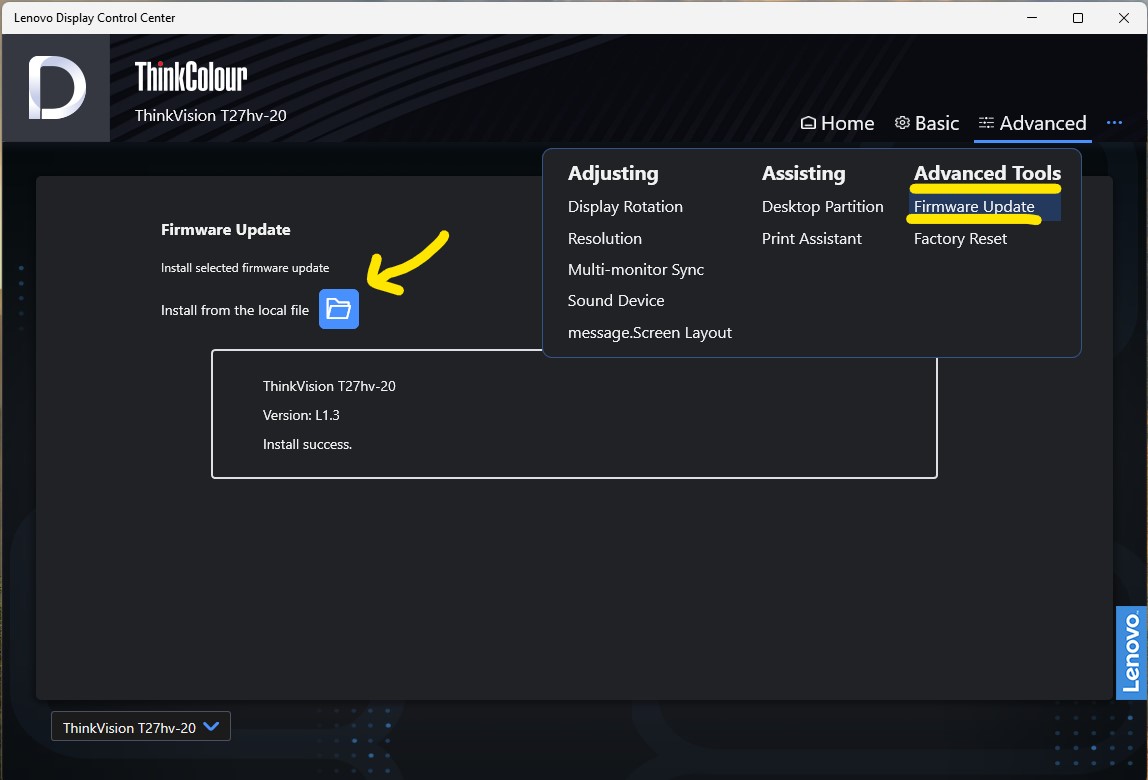Select Factory Reset option
Screen dimensions: 1148x780
tap(960, 239)
